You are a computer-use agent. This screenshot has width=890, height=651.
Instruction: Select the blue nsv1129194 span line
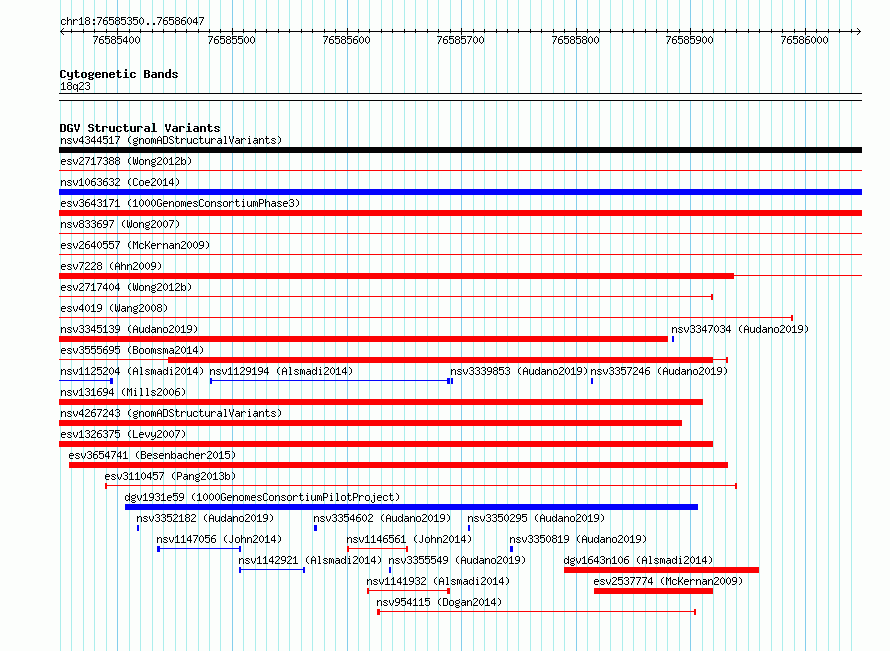331,381
